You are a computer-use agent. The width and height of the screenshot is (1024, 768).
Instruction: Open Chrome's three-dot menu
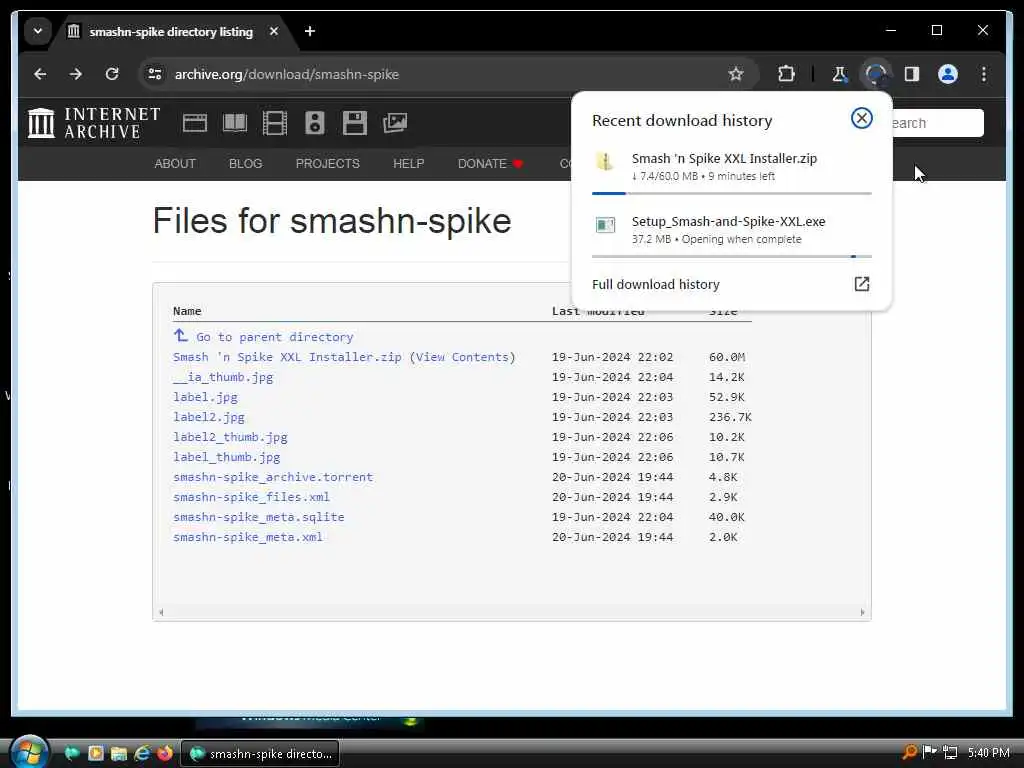[x=984, y=74]
